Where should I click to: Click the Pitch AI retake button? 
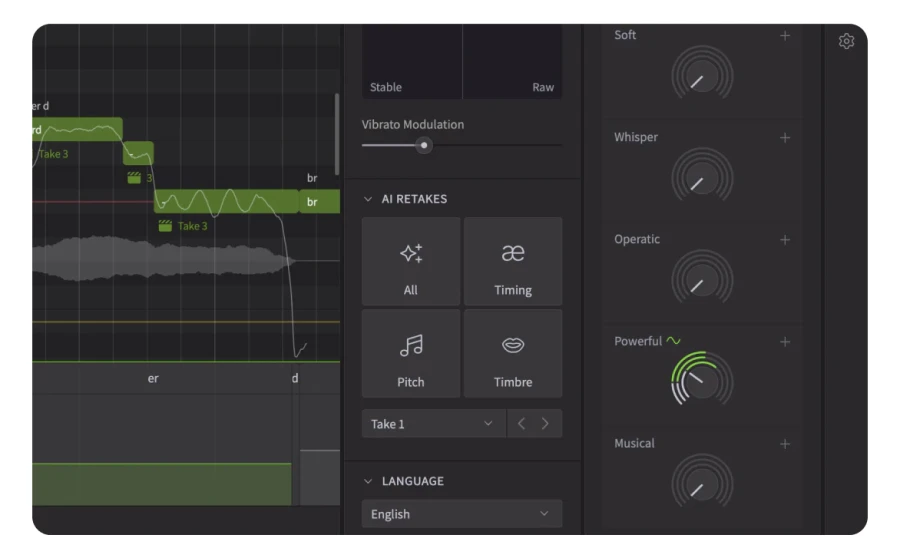pos(410,353)
